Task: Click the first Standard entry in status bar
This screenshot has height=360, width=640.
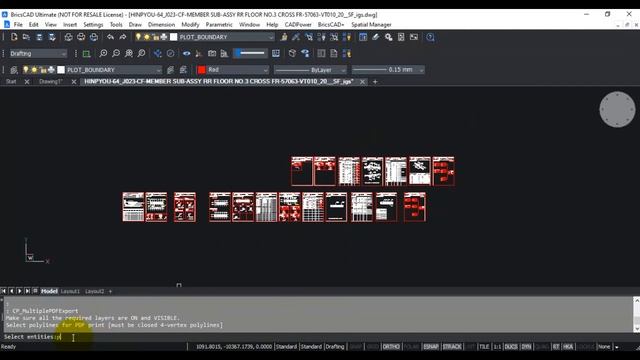Action: (x=286, y=347)
